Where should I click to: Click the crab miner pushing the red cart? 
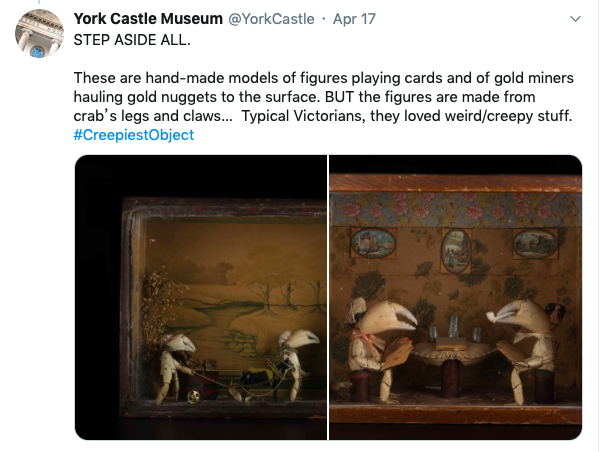[x=177, y=368]
